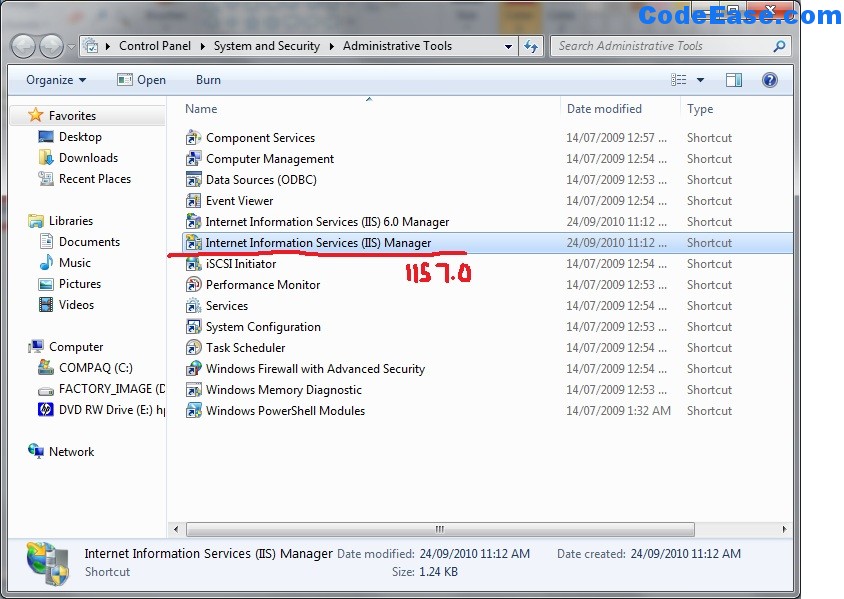Screen dimensions: 844x599
Task: Click the Open toolbar button
Action: (142, 80)
